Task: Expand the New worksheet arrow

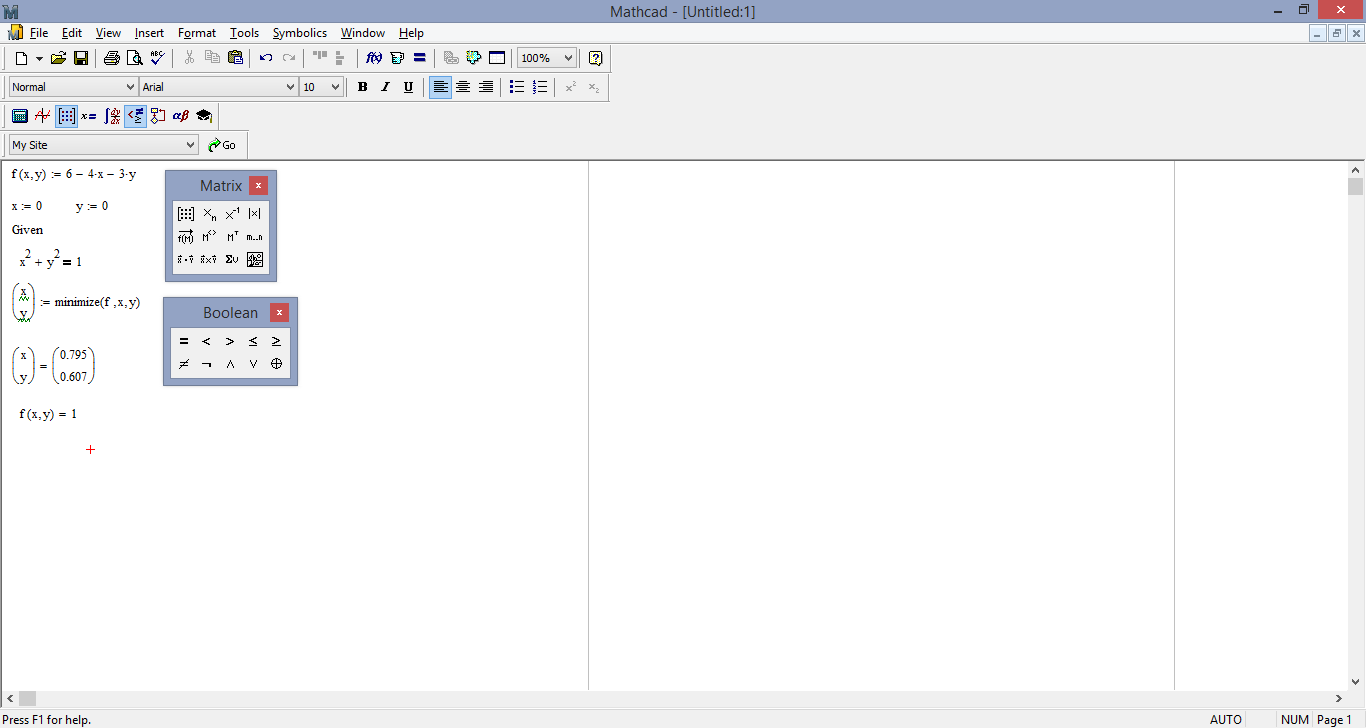Action: pos(39,58)
